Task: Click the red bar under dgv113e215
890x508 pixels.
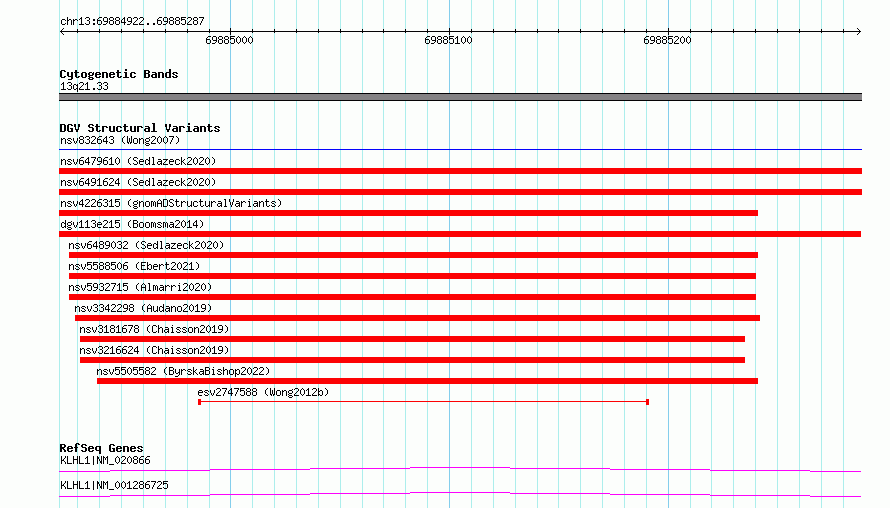Action: [x=460, y=234]
